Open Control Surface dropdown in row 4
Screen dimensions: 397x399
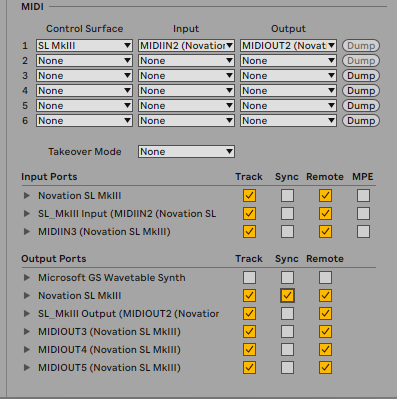pos(84,91)
